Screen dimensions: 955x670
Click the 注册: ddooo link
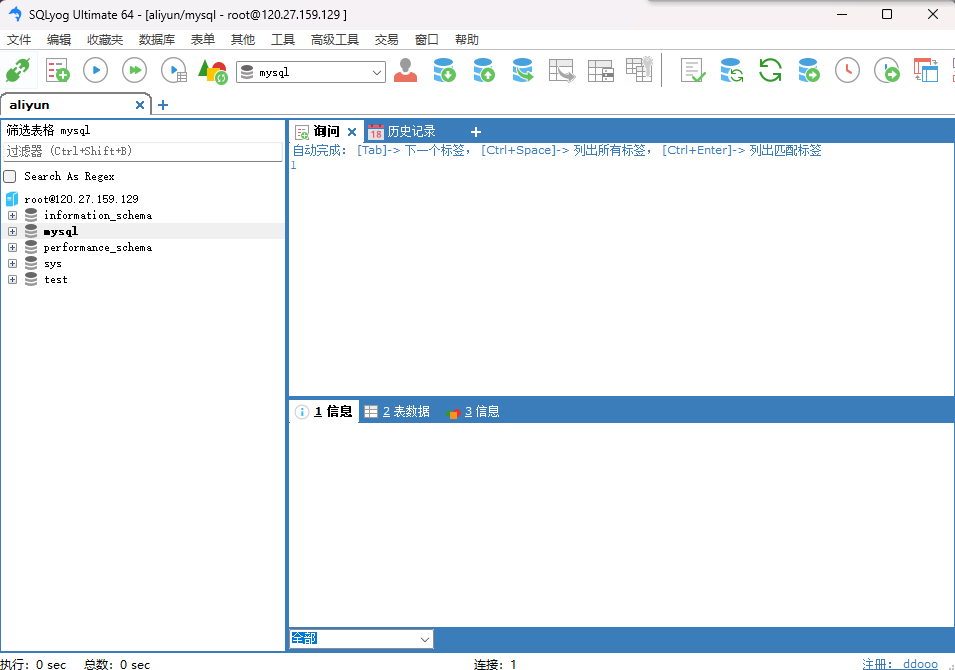point(900,664)
